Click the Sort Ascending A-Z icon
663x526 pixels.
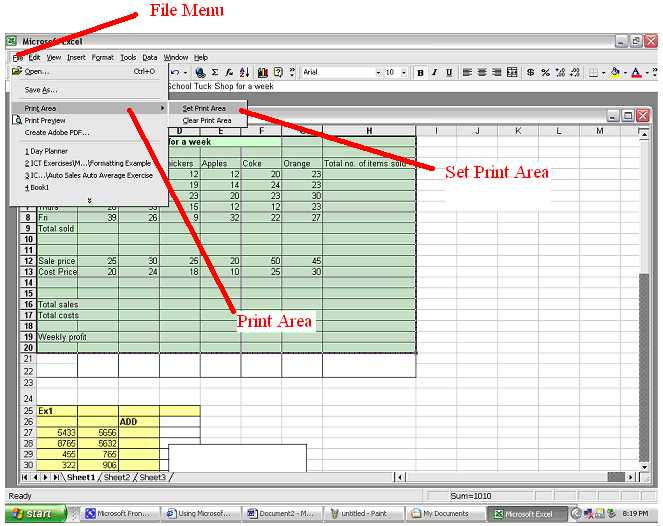(x=244, y=72)
